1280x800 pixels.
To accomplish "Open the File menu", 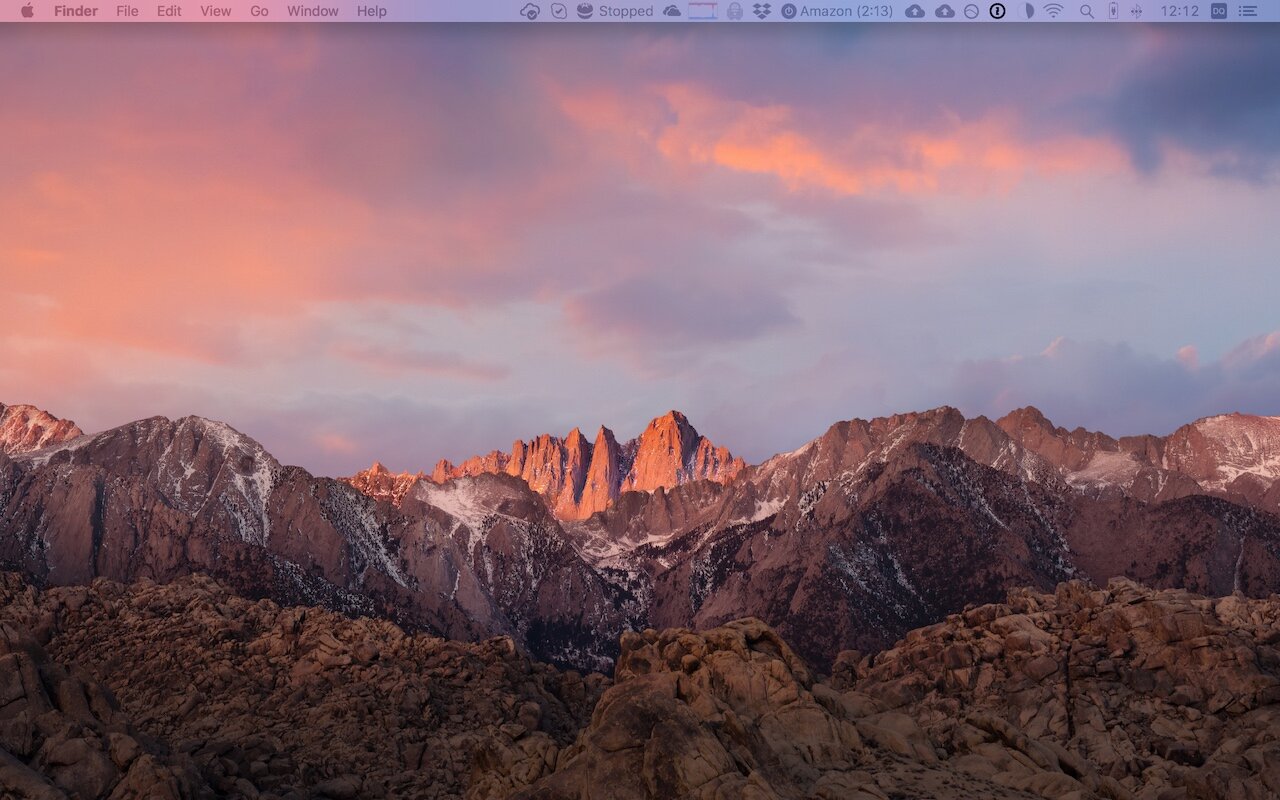I will pyautogui.click(x=127, y=11).
